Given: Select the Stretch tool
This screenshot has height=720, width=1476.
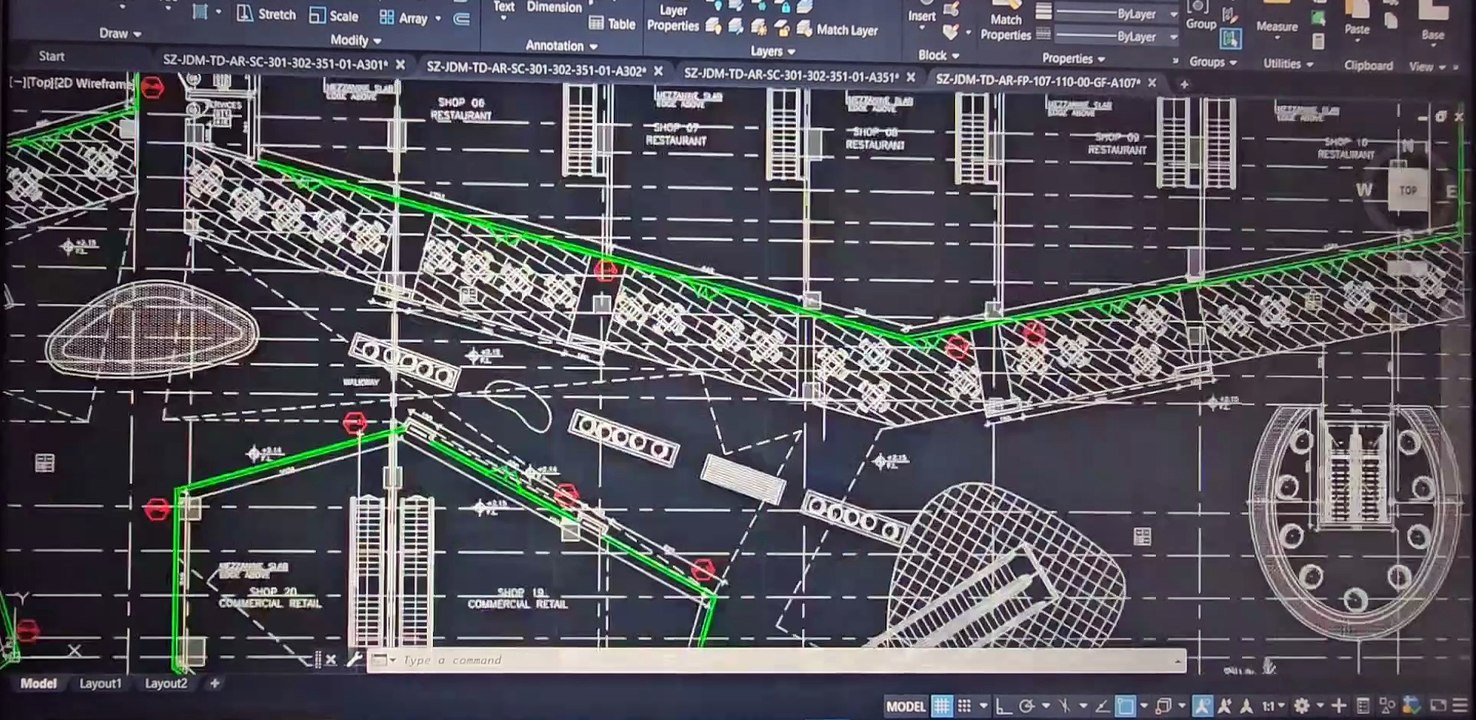Looking at the screenshot, I should (x=265, y=14).
